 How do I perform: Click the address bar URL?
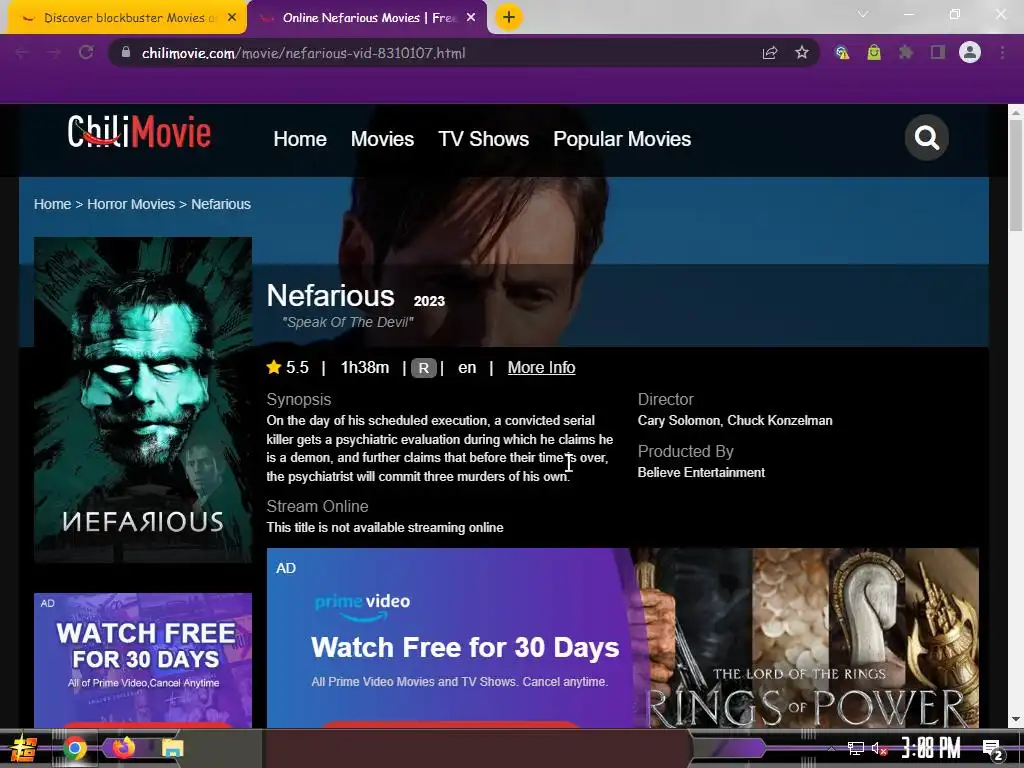tap(304, 53)
